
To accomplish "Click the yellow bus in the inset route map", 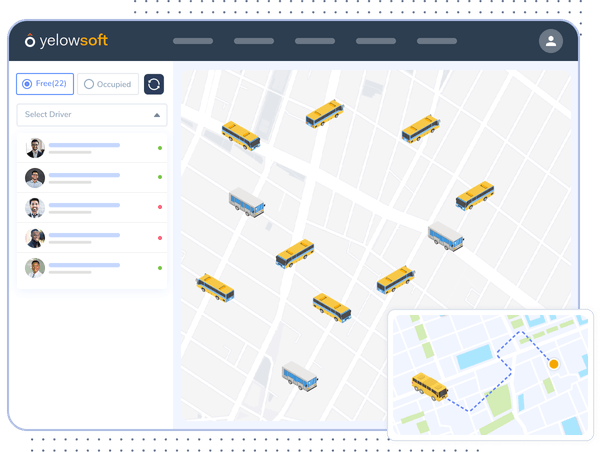I will (429, 385).
